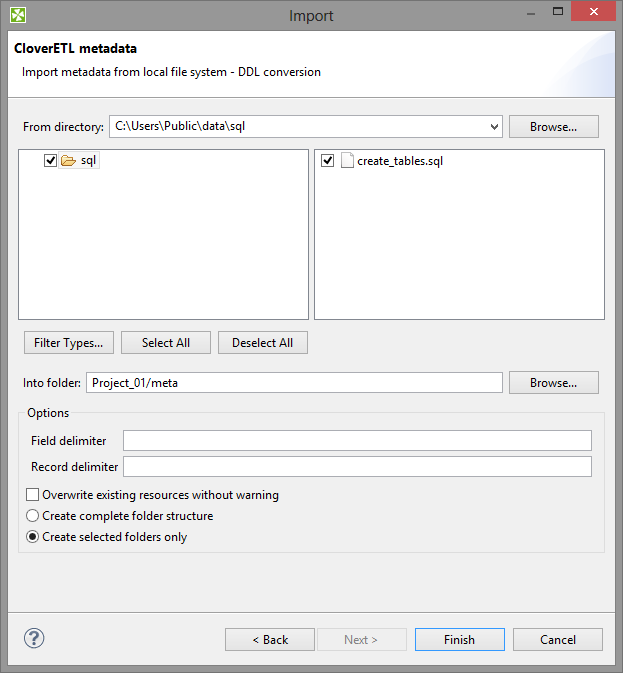Click the CloverETL app icon in title bar
The width and height of the screenshot is (623, 673).
point(18,15)
